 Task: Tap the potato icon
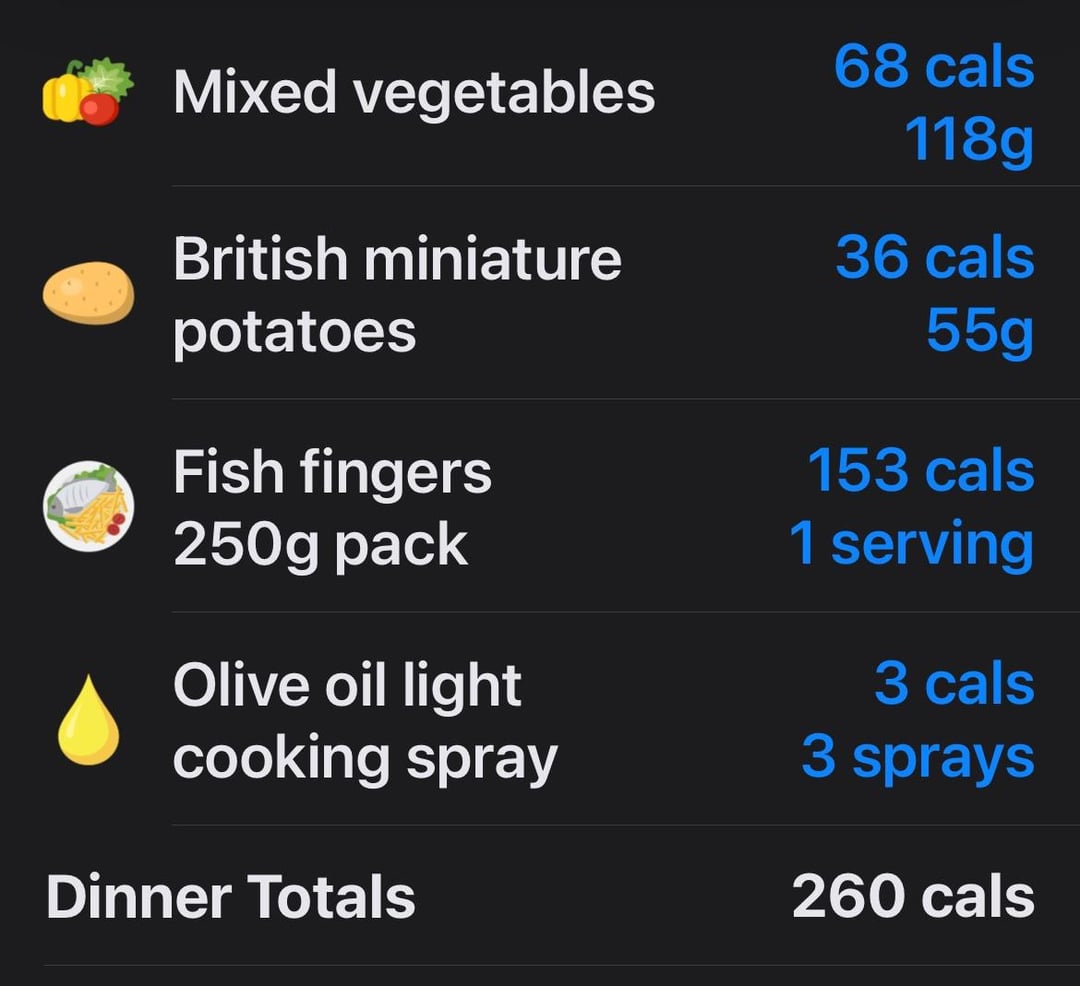click(88, 293)
